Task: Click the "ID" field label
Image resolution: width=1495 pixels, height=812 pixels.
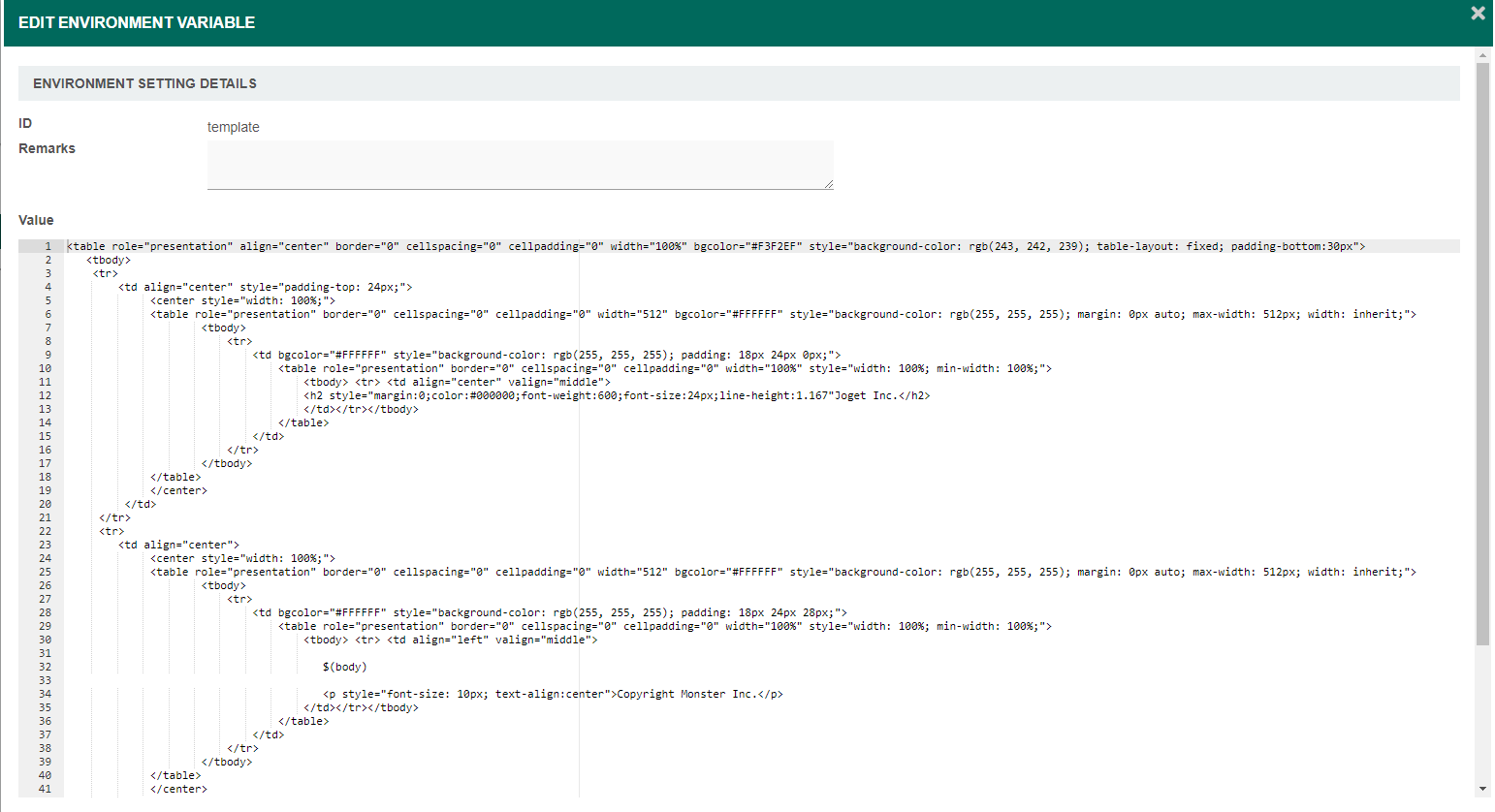Action: [25, 123]
